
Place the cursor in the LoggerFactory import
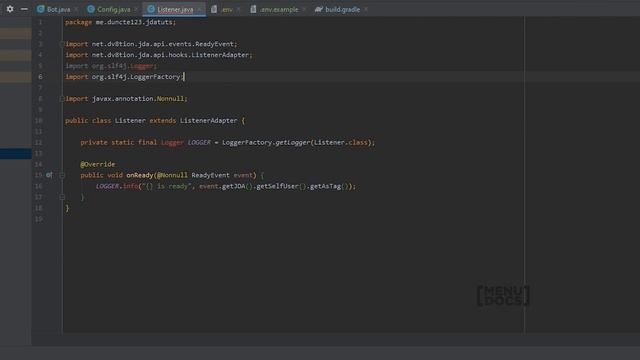(124, 77)
